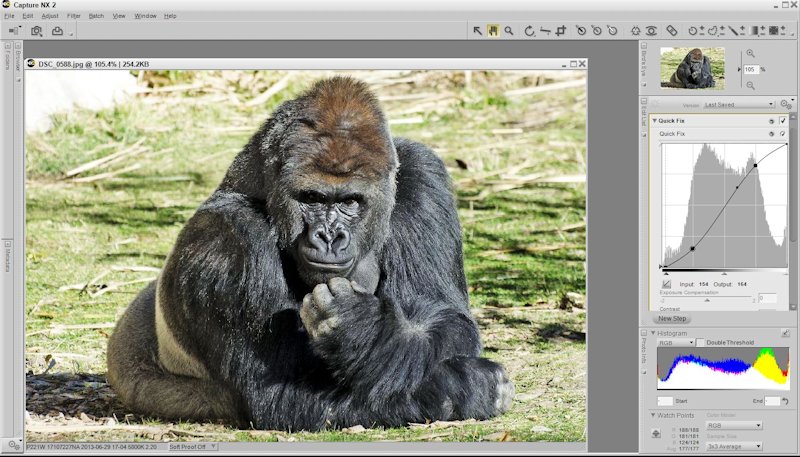Select the Straighten tool
The height and width of the screenshot is (457, 800).
[x=545, y=31]
